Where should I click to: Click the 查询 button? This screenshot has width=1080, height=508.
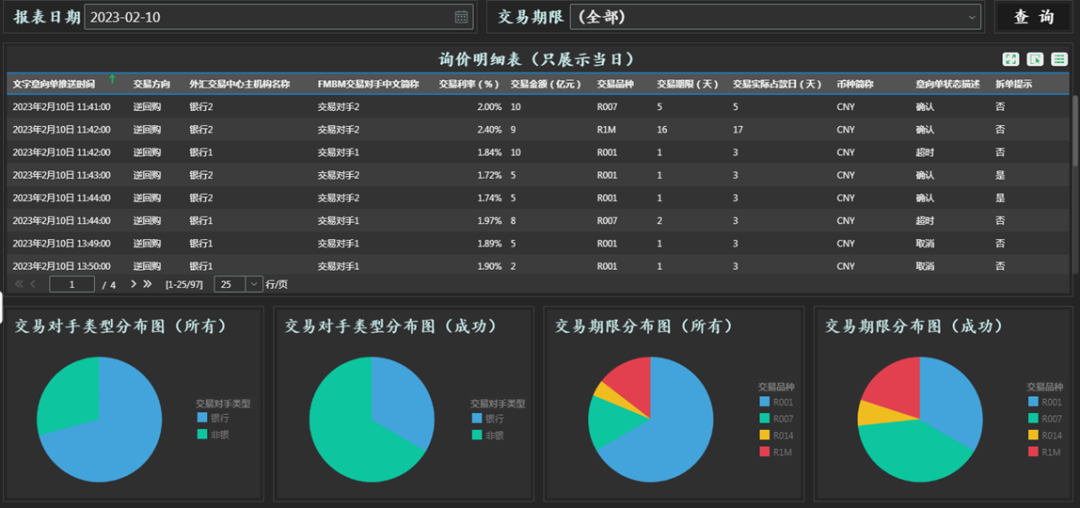1034,17
